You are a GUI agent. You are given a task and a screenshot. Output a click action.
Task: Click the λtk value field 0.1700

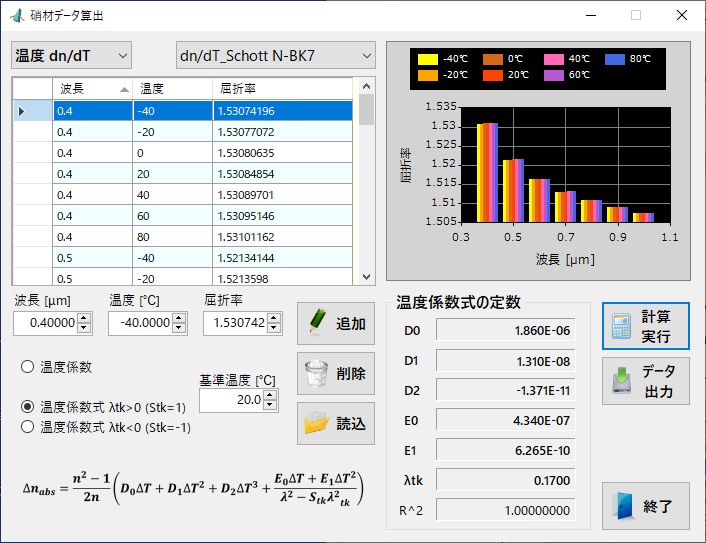[x=506, y=480]
